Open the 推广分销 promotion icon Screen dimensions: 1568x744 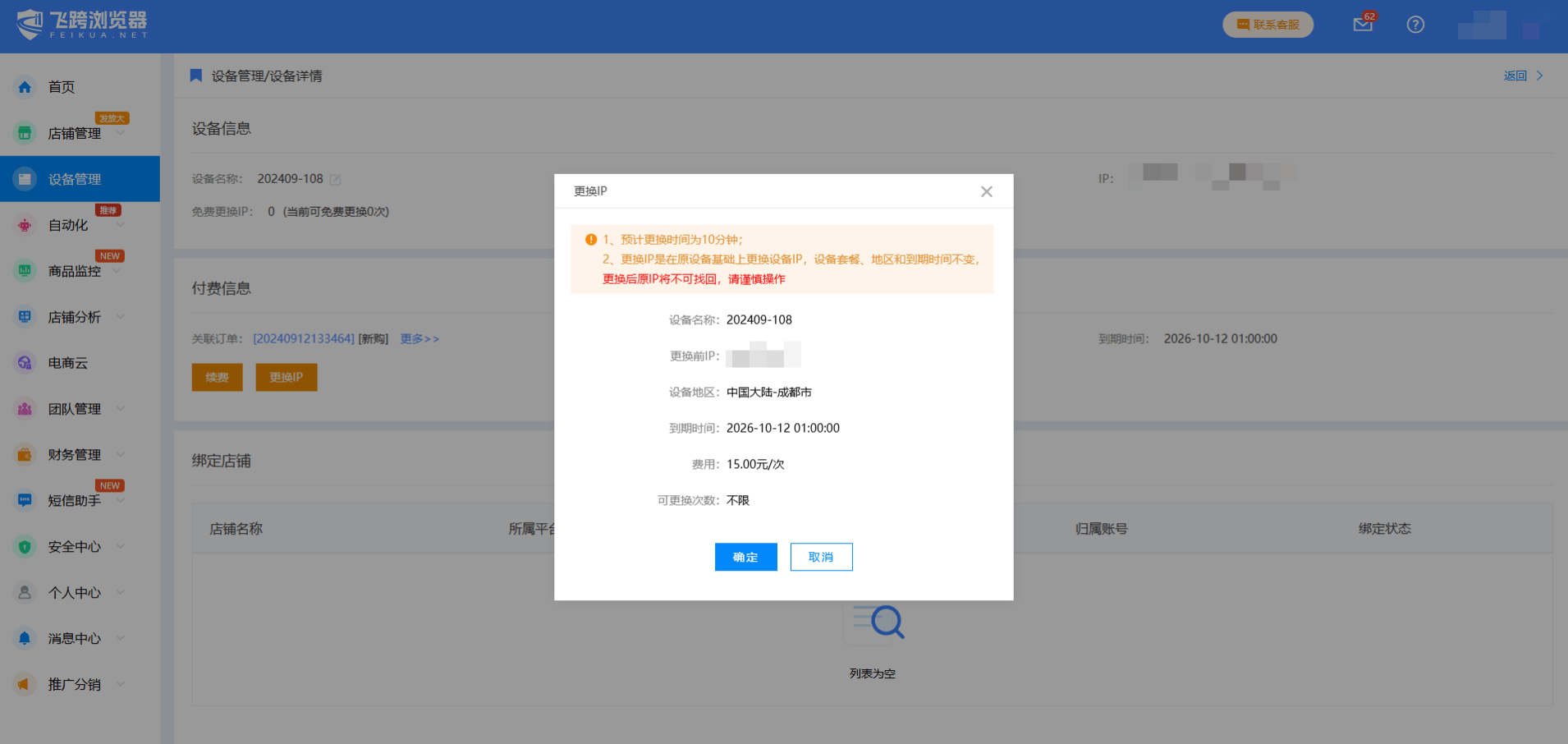pos(25,684)
